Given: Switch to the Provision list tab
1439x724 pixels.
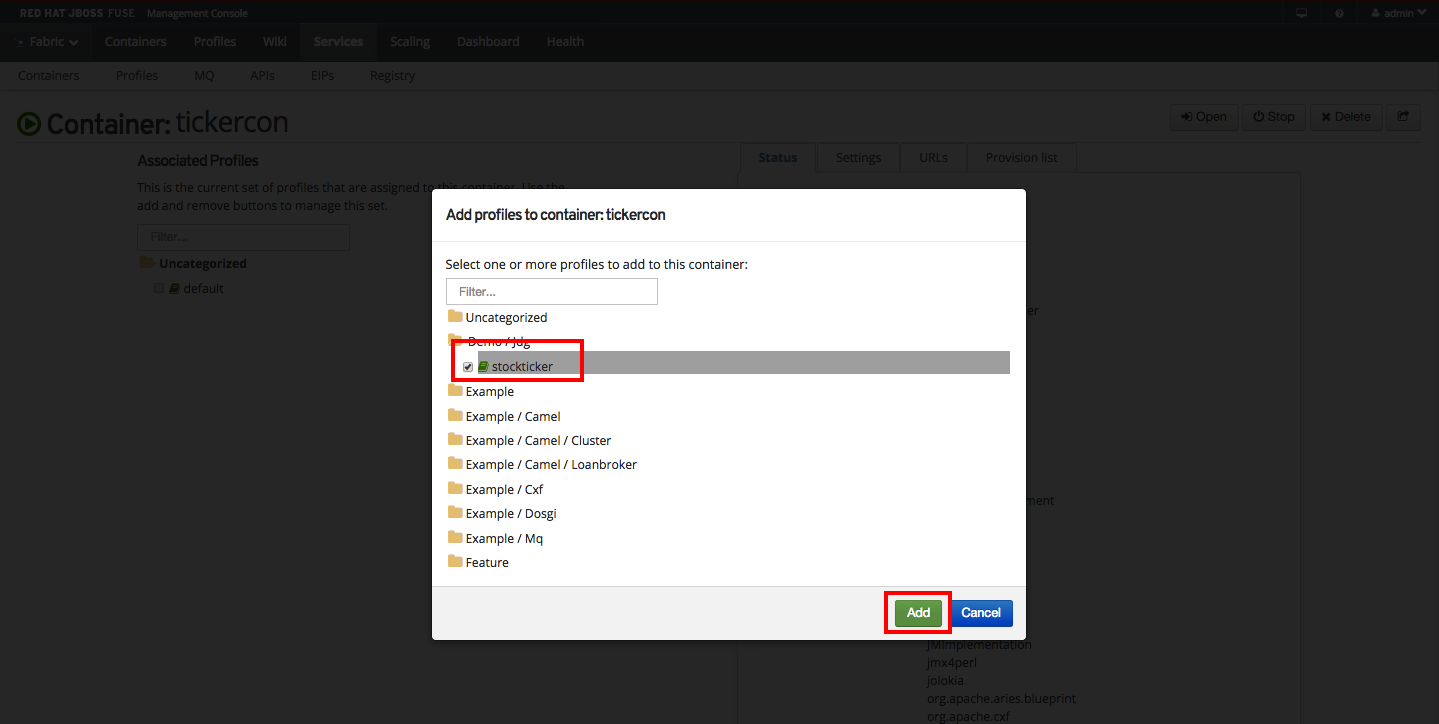Looking at the screenshot, I should pyautogui.click(x=1021, y=158).
